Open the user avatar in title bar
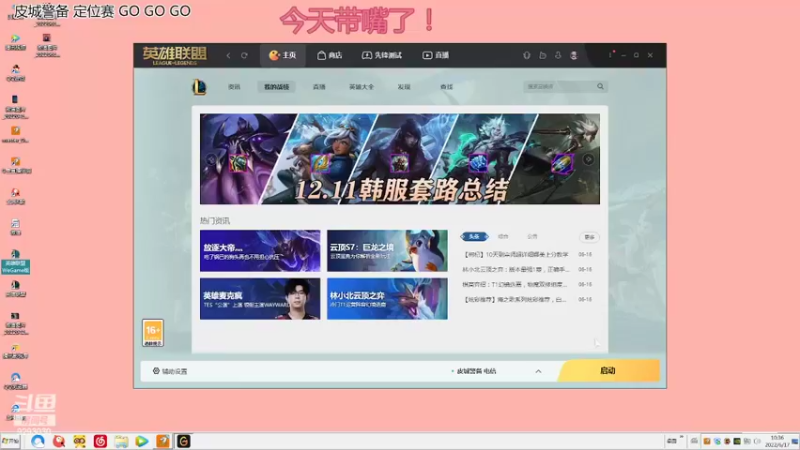Viewport: 800px width, 450px height. (574, 55)
